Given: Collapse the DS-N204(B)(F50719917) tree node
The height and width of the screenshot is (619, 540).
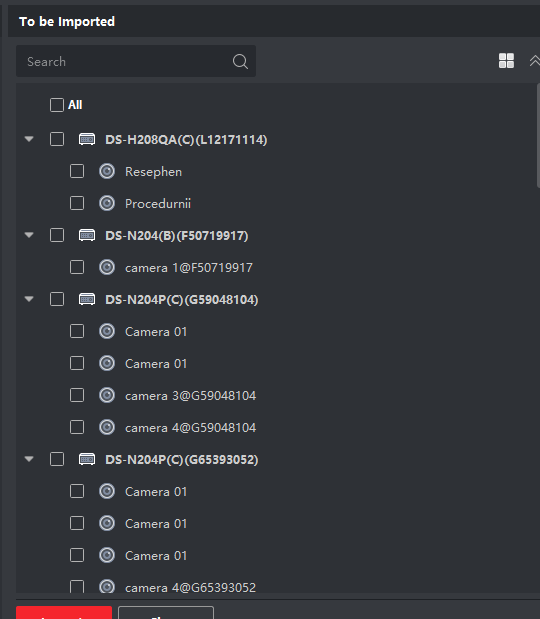Looking at the screenshot, I should pos(29,235).
